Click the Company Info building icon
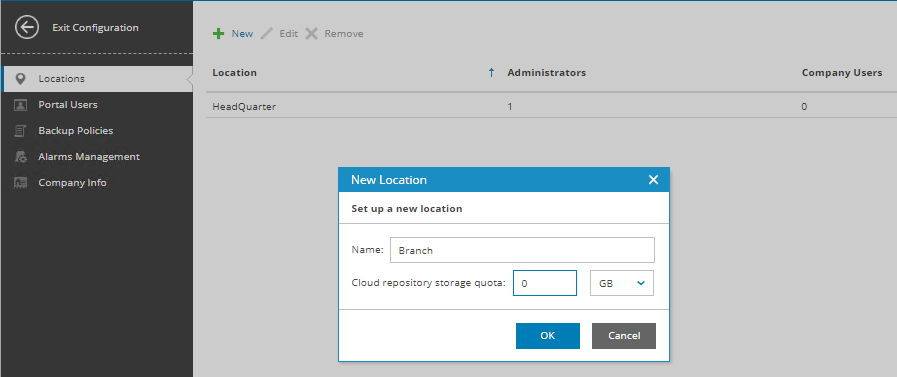 coord(21,183)
